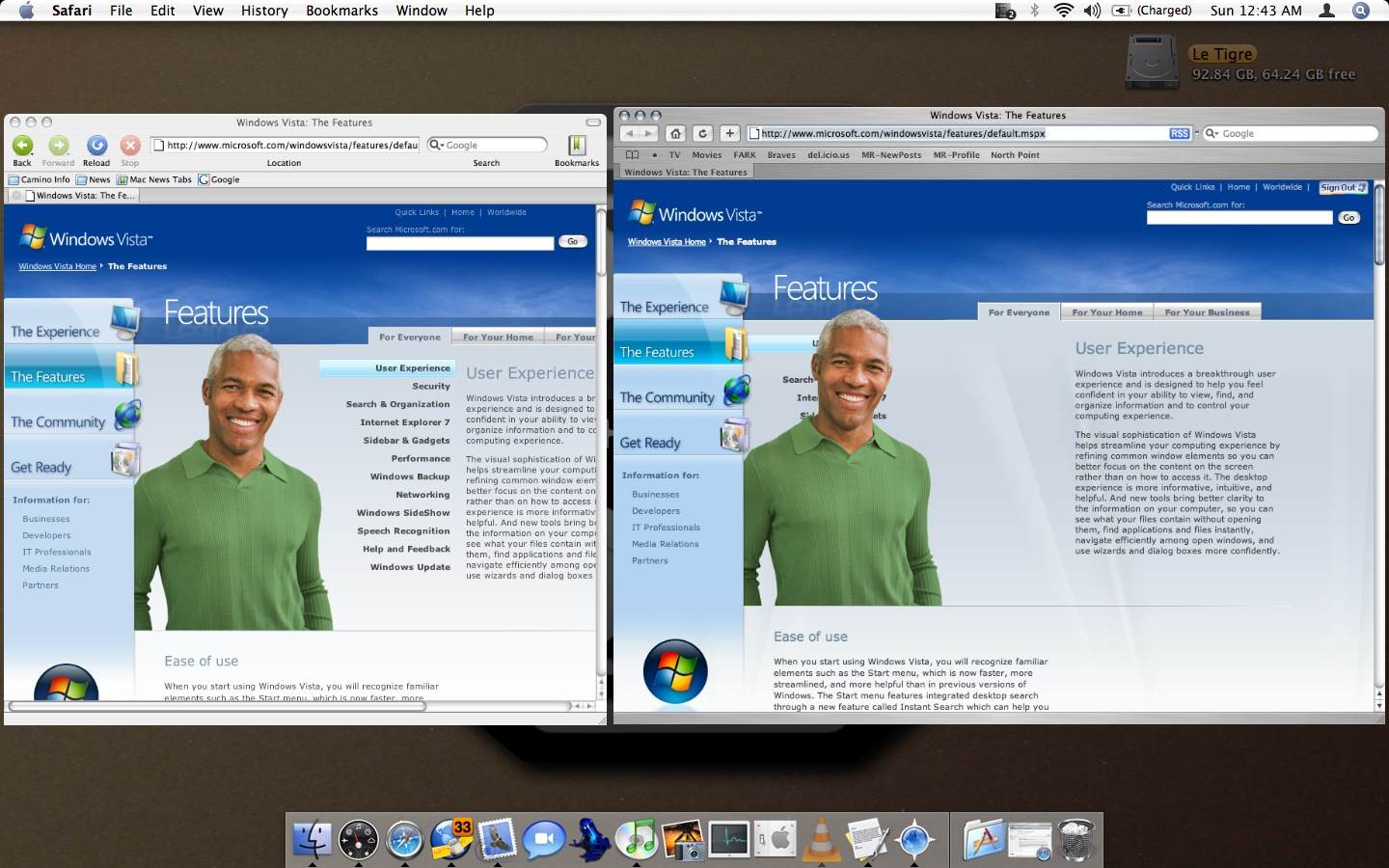
Task: Open VLC traffic cone in Dock
Action: tap(822, 840)
